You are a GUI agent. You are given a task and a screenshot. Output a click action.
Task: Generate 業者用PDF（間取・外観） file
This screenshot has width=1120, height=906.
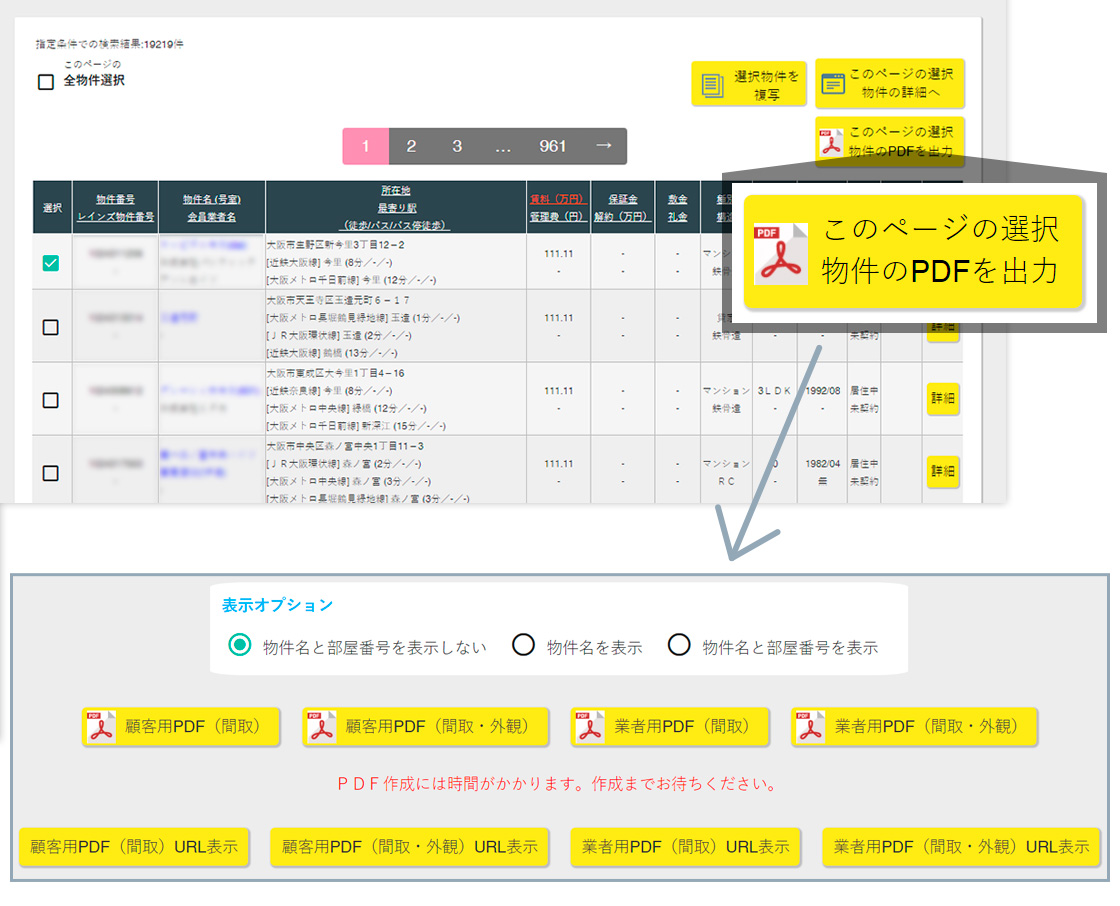[x=913, y=727]
